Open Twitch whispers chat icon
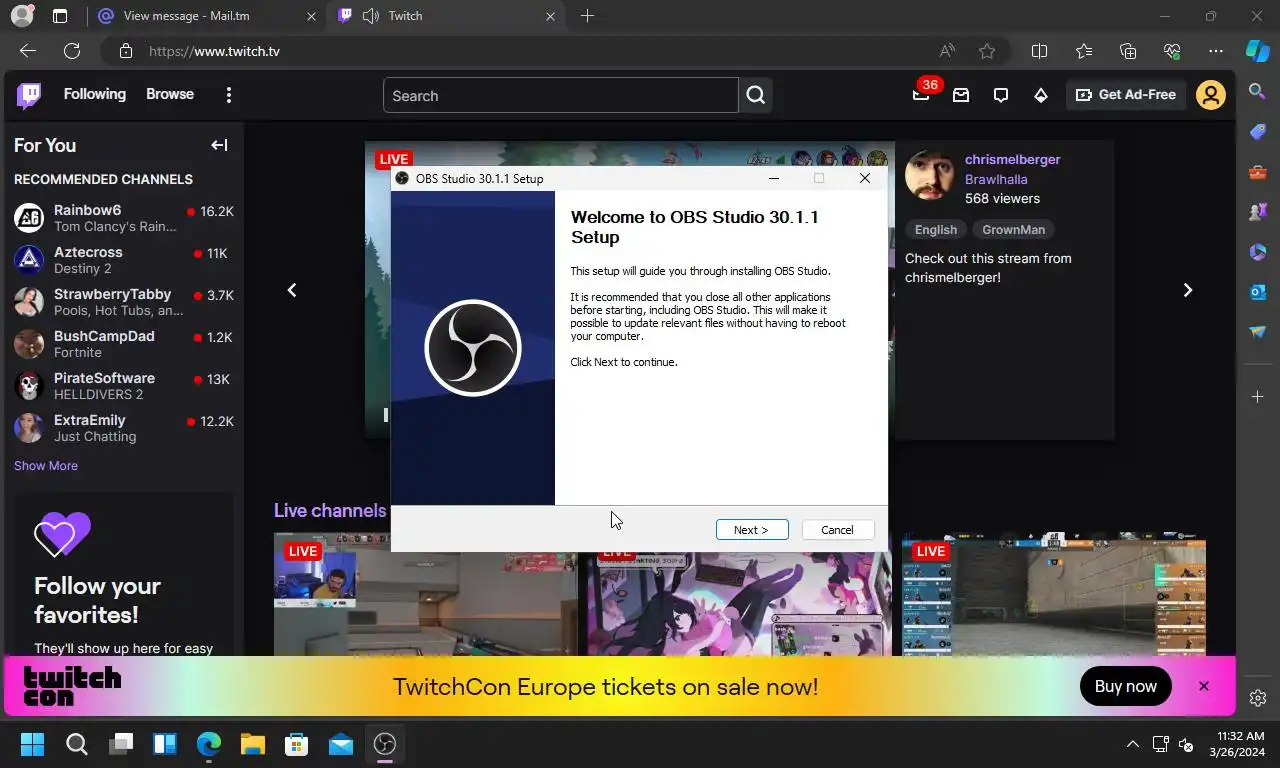This screenshot has width=1280, height=768. click(1001, 95)
